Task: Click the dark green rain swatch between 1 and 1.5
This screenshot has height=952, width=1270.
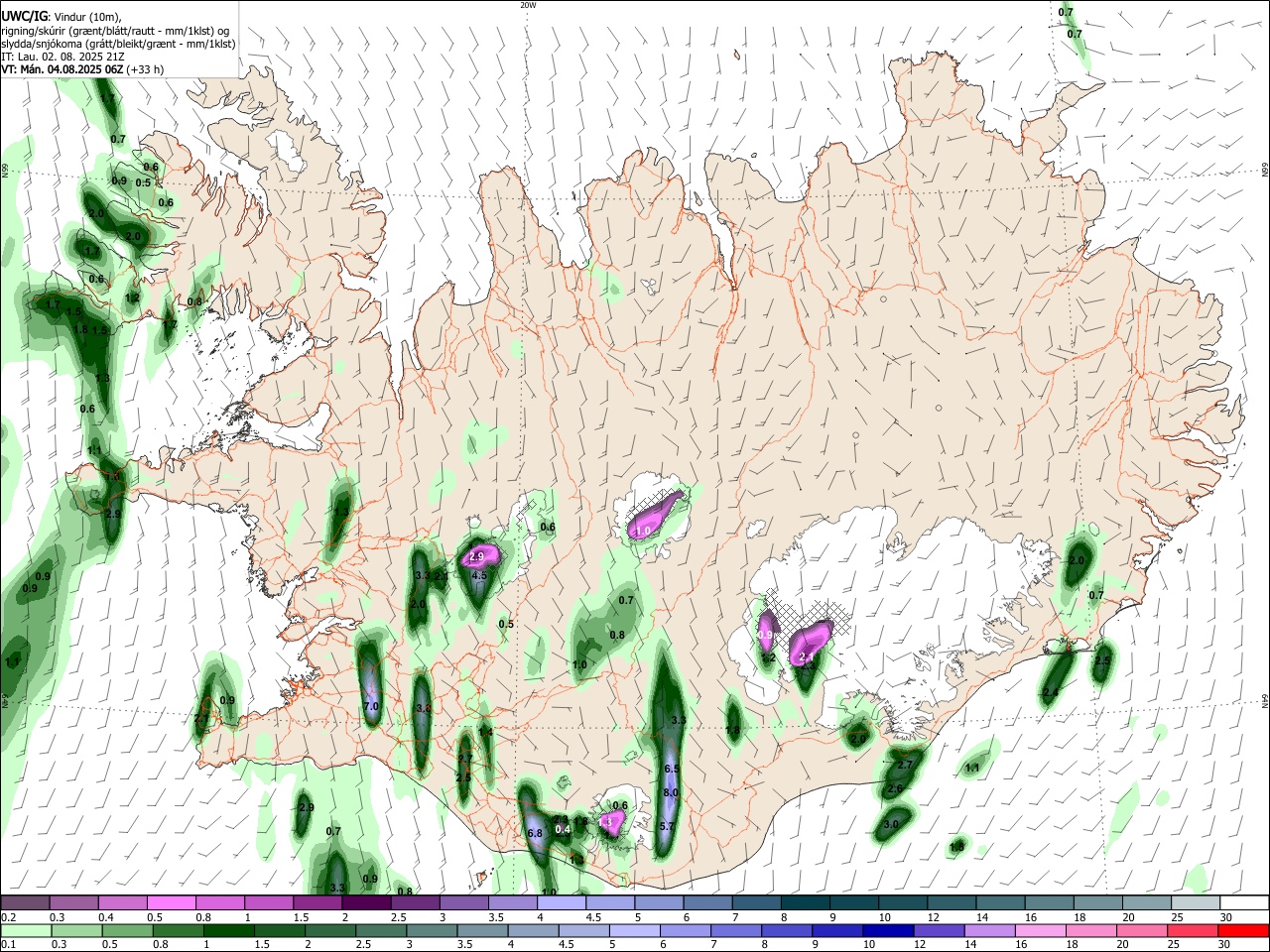Action: [228, 930]
